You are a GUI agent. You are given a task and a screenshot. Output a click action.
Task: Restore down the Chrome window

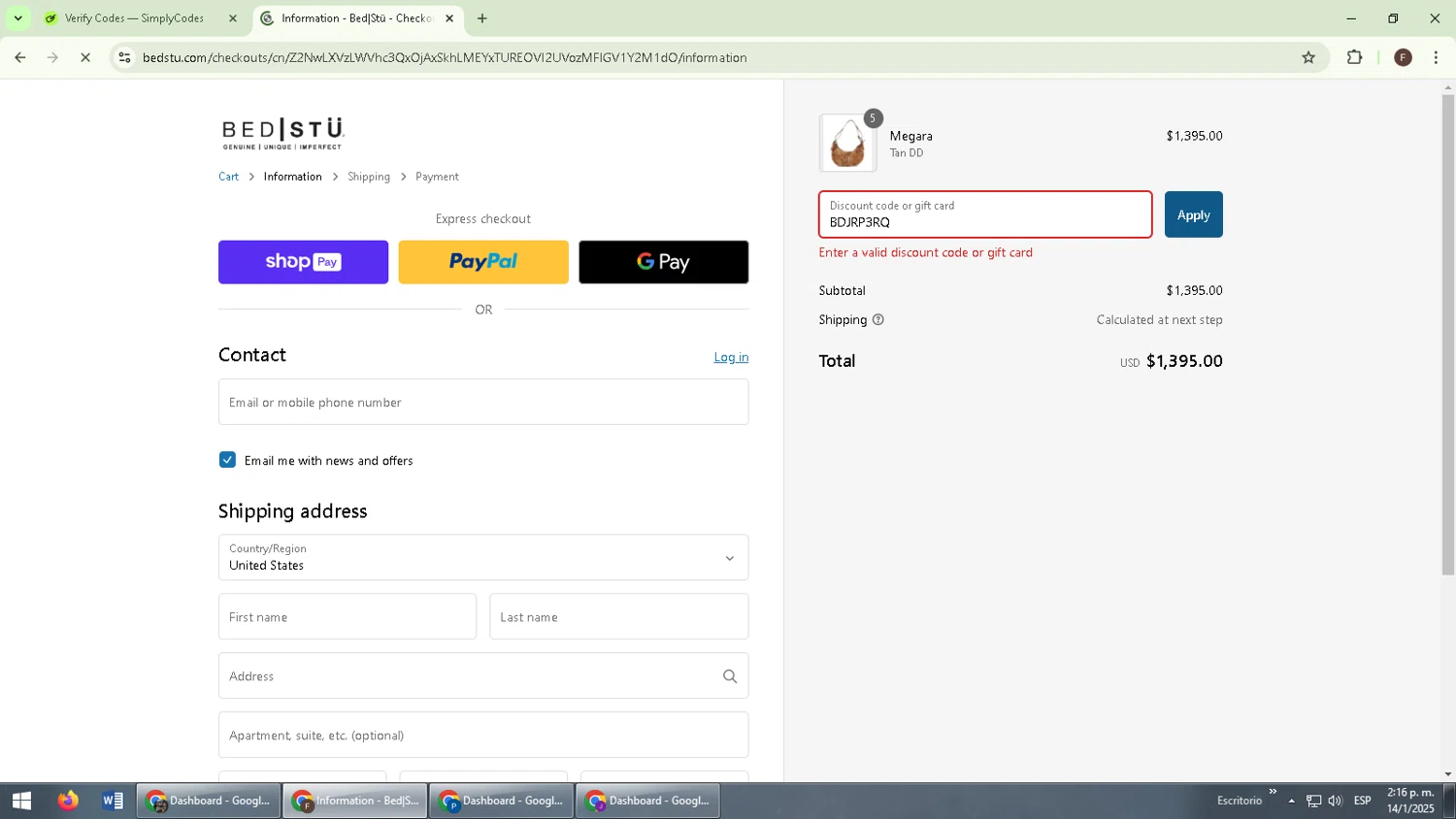point(1393,18)
